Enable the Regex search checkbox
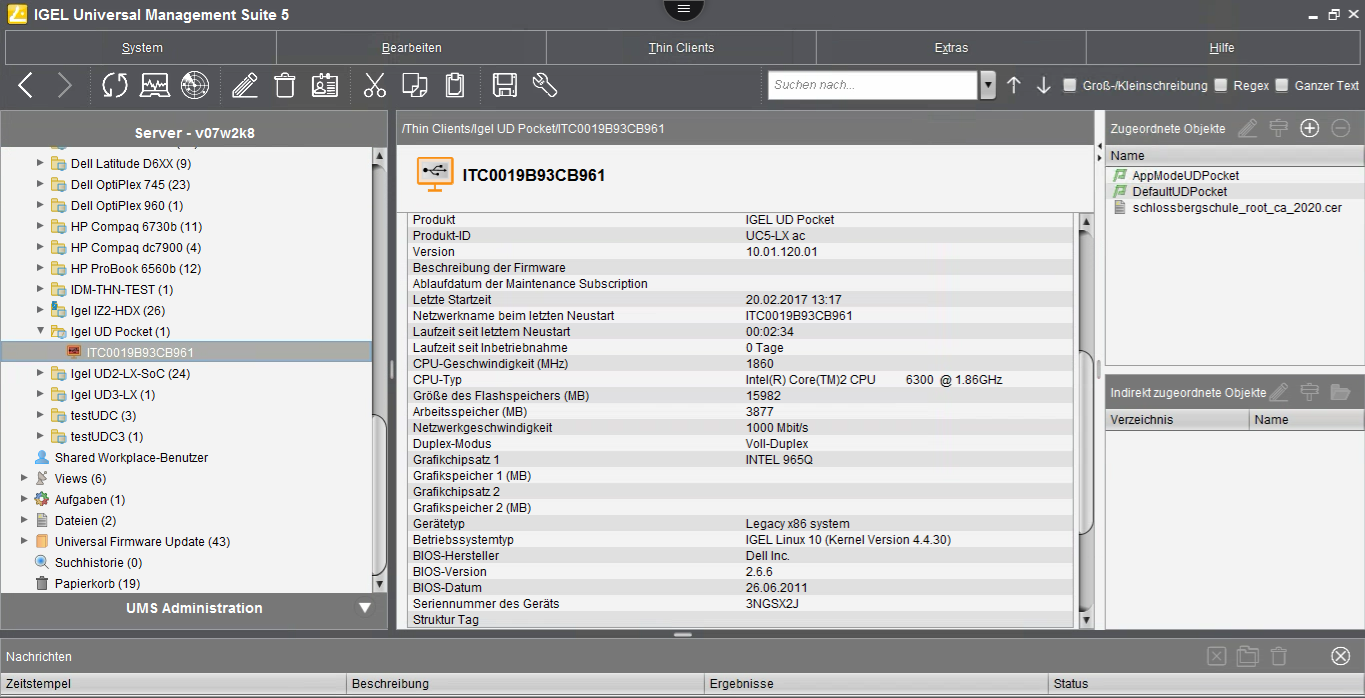This screenshot has height=698, width=1365. pyautogui.click(x=1218, y=85)
